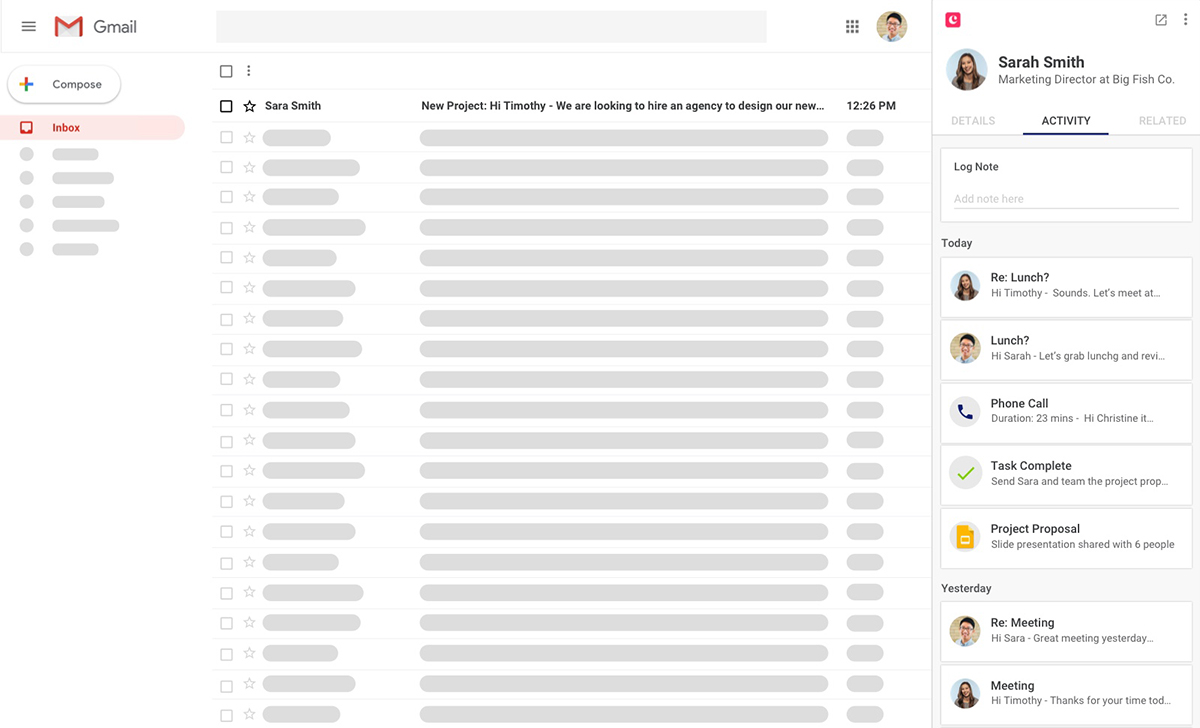1200x728 pixels.
Task: Toggle the select-all checkbox above the inbox
Action: coord(226,71)
